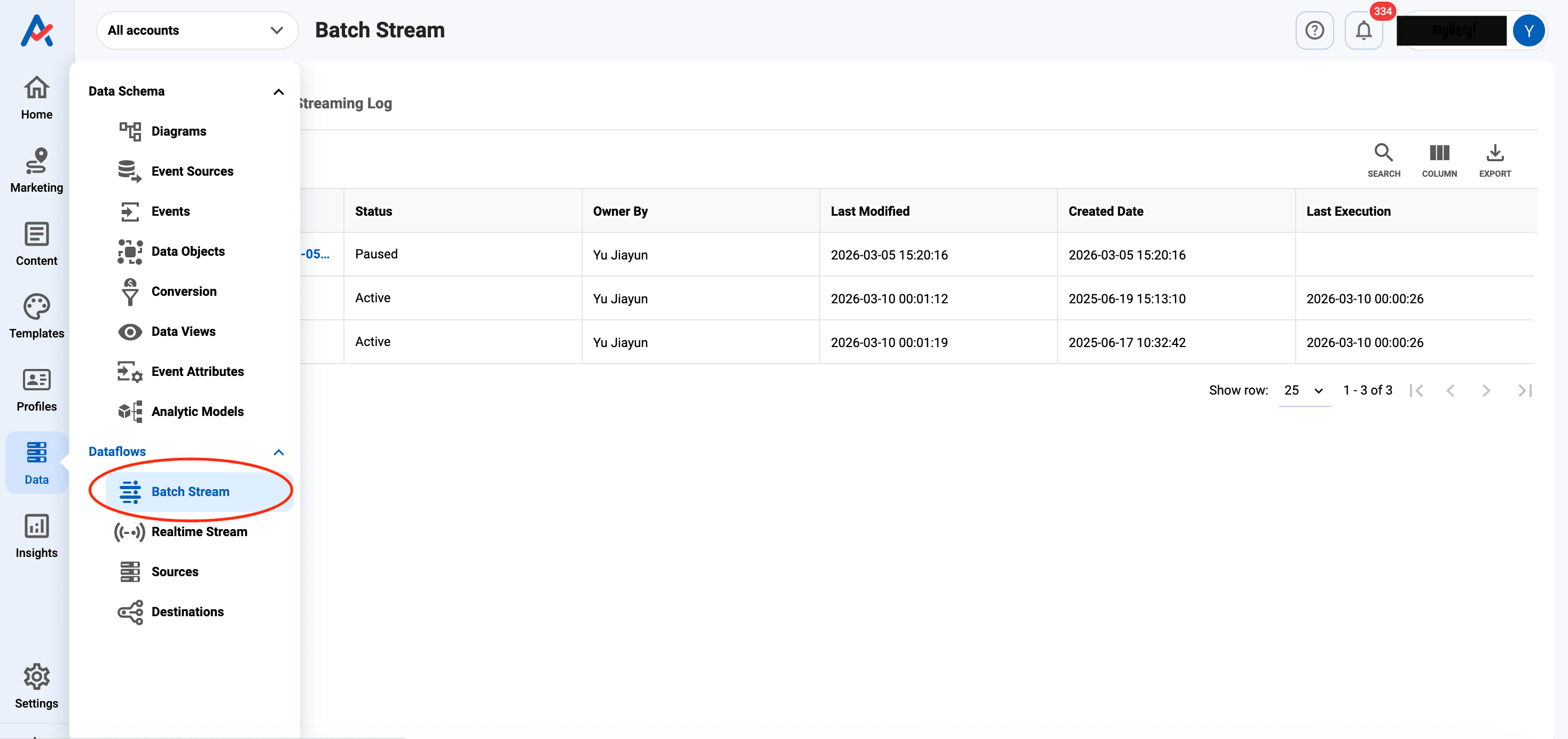Image resolution: width=1568 pixels, height=739 pixels.
Task: Select Destinations in the Dataflows menu
Action: click(187, 612)
